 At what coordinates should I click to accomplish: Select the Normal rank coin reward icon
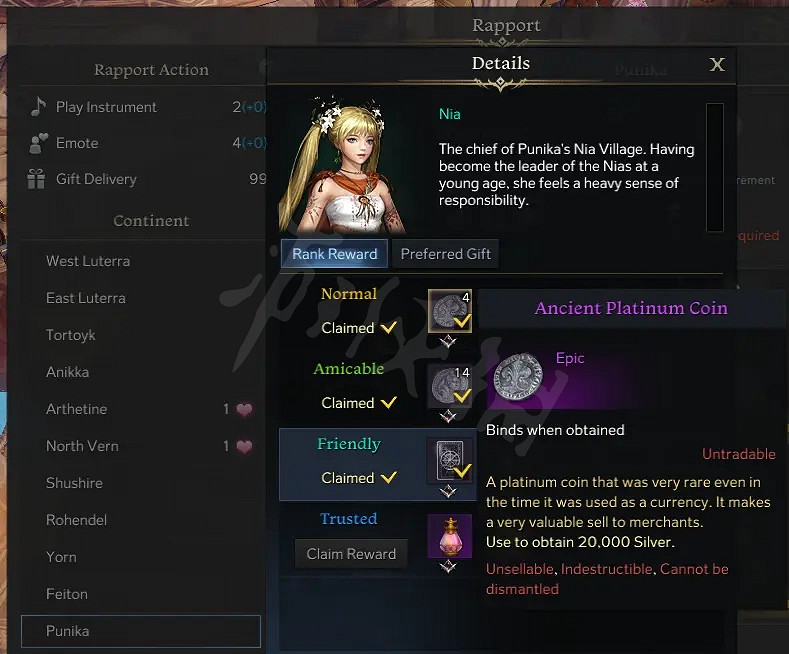[x=450, y=311]
